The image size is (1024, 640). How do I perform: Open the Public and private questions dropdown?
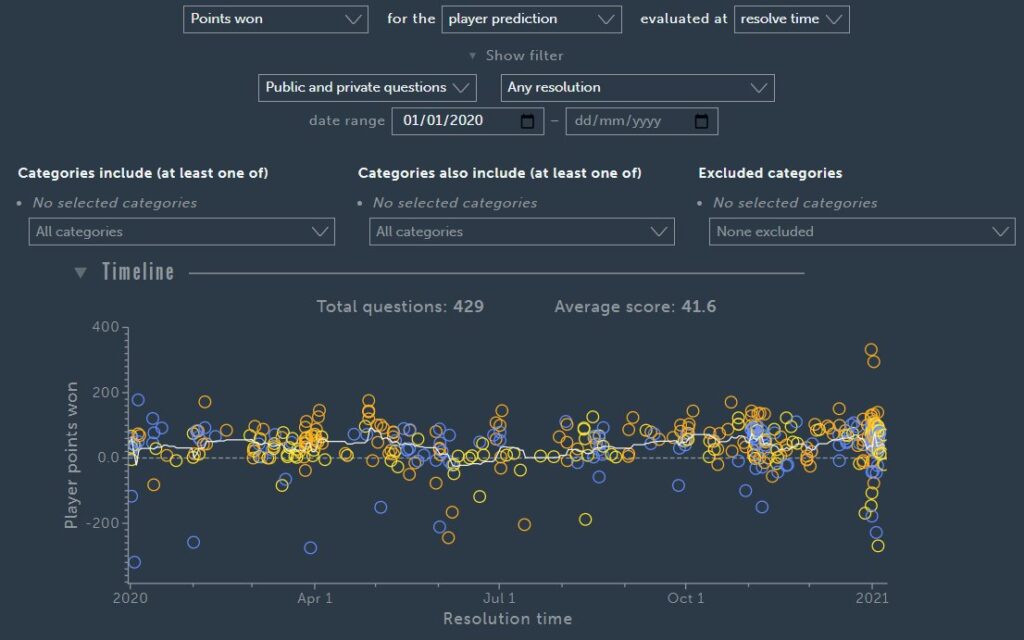[x=367, y=88]
